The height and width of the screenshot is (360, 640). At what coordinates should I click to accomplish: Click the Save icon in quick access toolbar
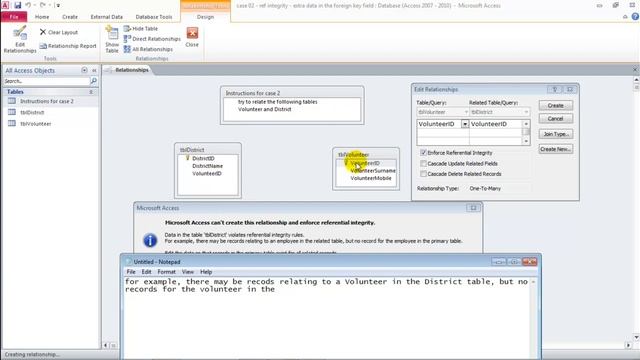coord(18,5)
